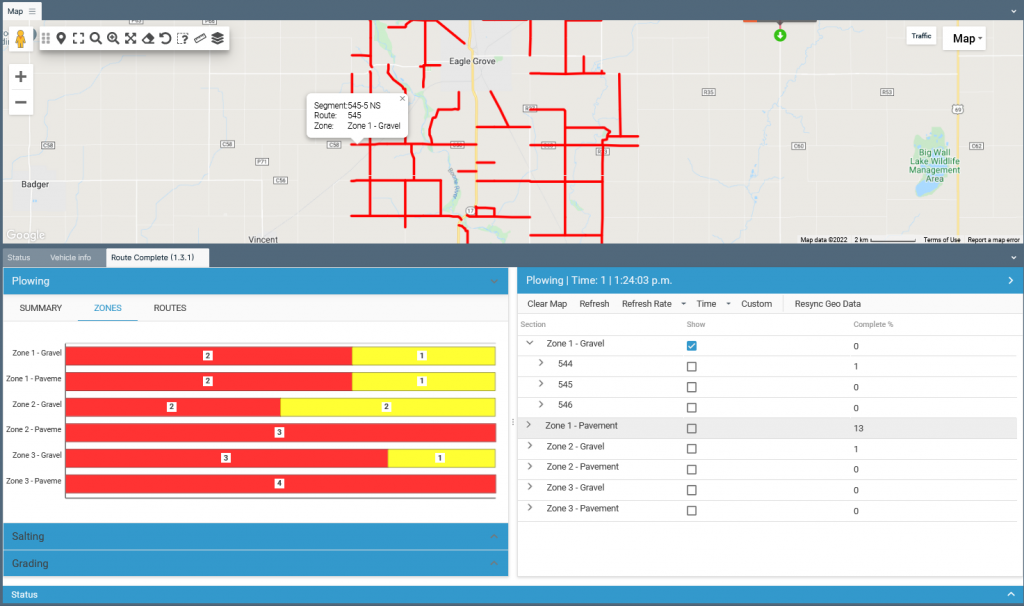
Task: Switch to the ROUTES tab
Action: click(169, 308)
